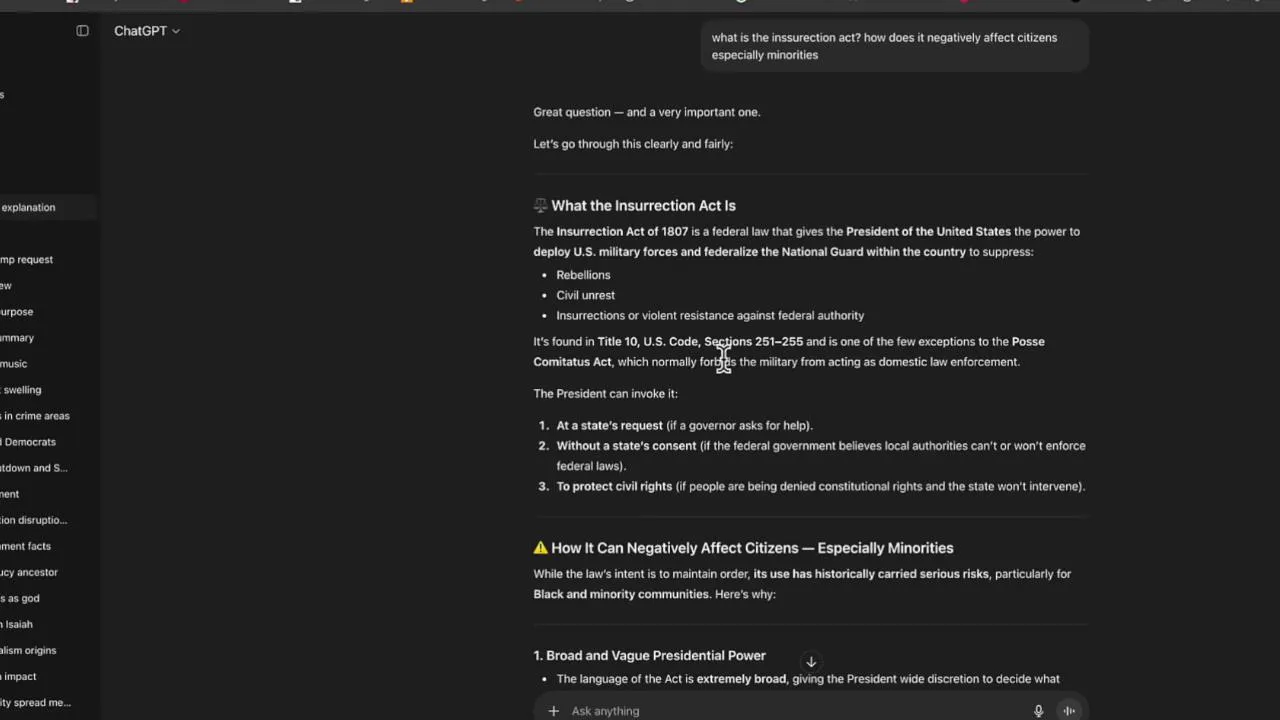Open the 'alism origins' chat in sidebar
Image resolution: width=1280 pixels, height=720 pixels.
47,649
